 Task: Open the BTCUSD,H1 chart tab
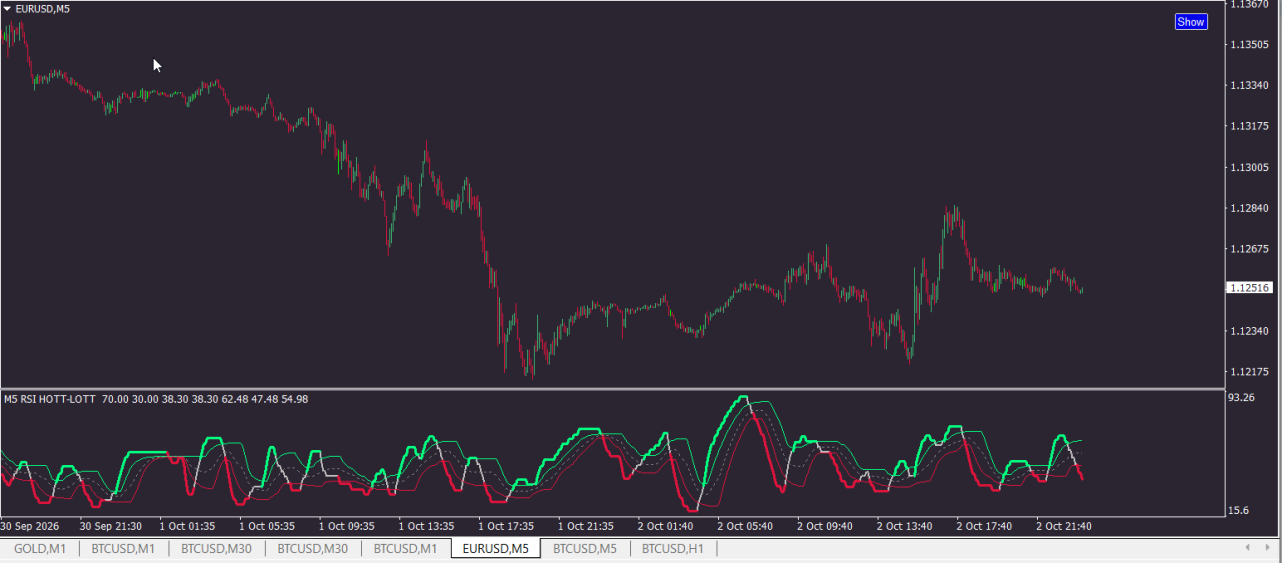tap(673, 548)
